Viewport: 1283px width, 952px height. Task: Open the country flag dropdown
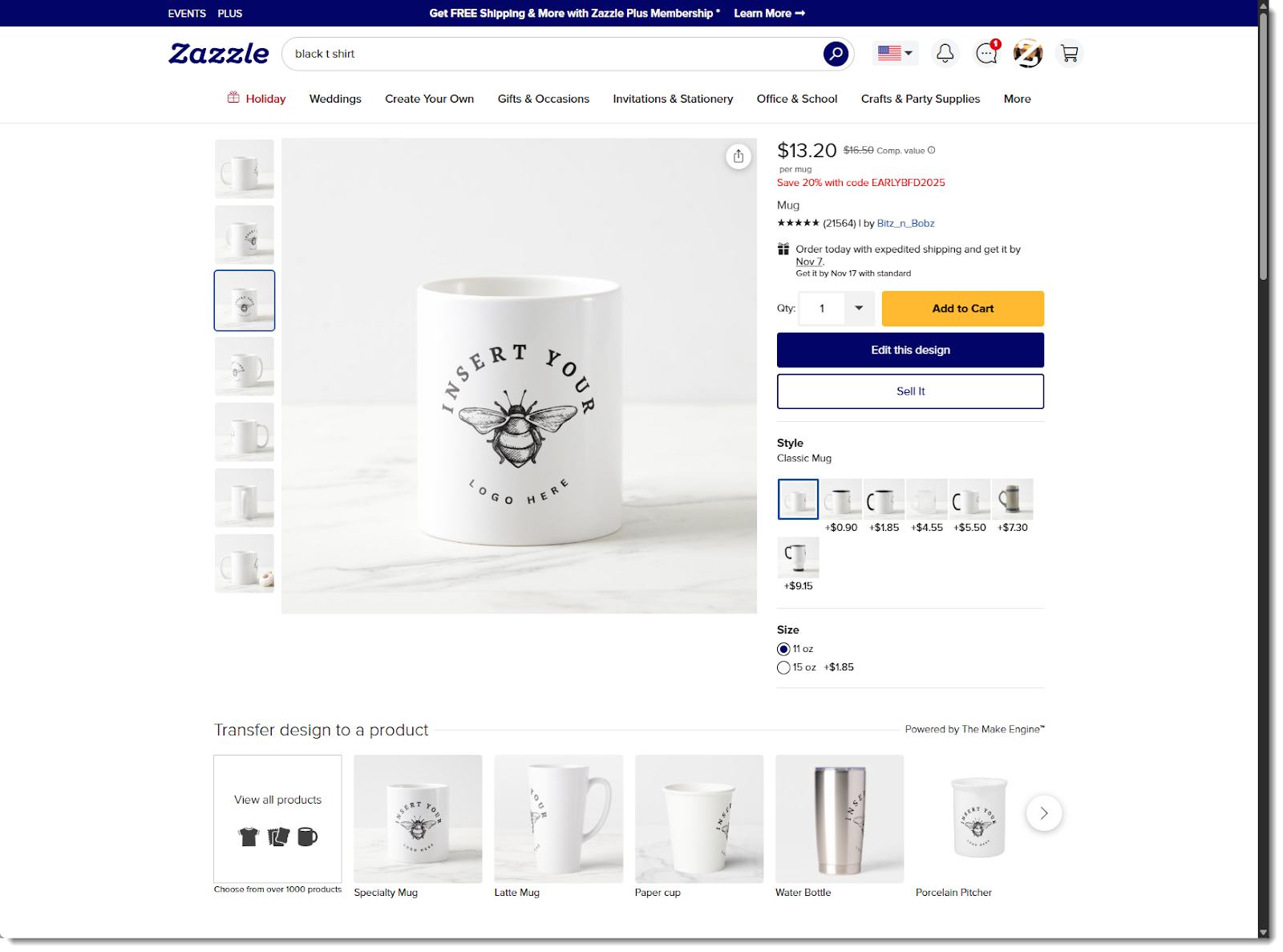click(895, 54)
